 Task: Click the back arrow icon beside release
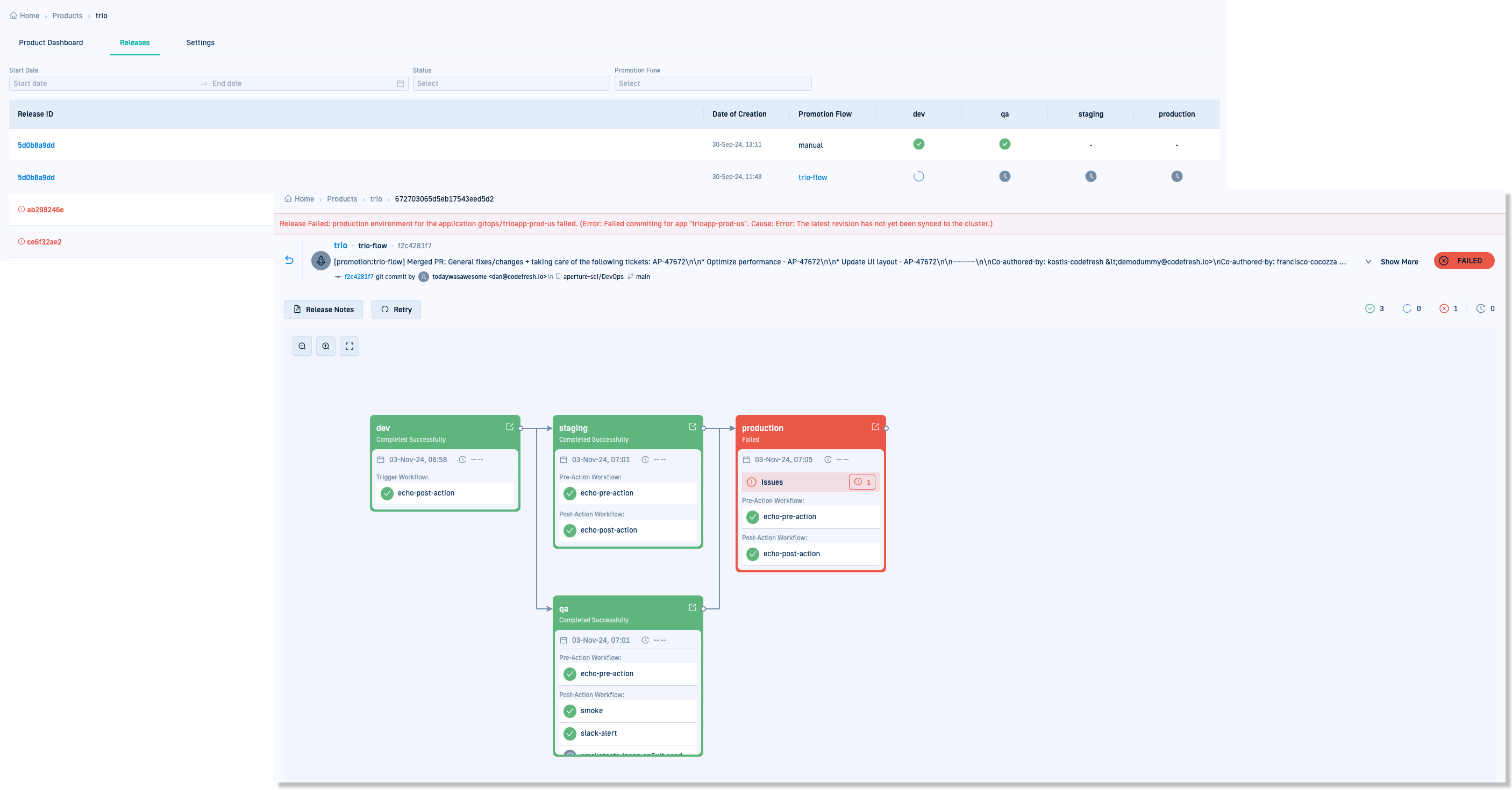289,260
